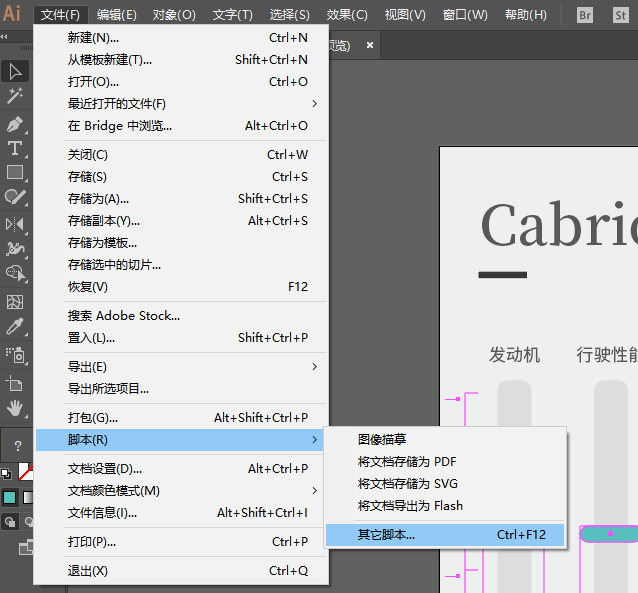Choose 文件信息(I)... menu item
This screenshot has height=593, width=638.
[181, 513]
